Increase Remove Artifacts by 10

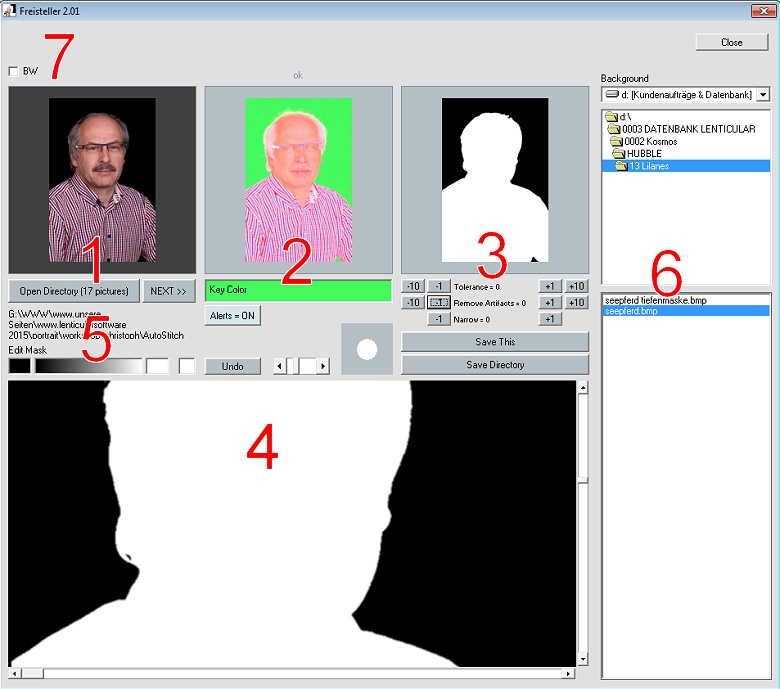pyautogui.click(x=576, y=302)
